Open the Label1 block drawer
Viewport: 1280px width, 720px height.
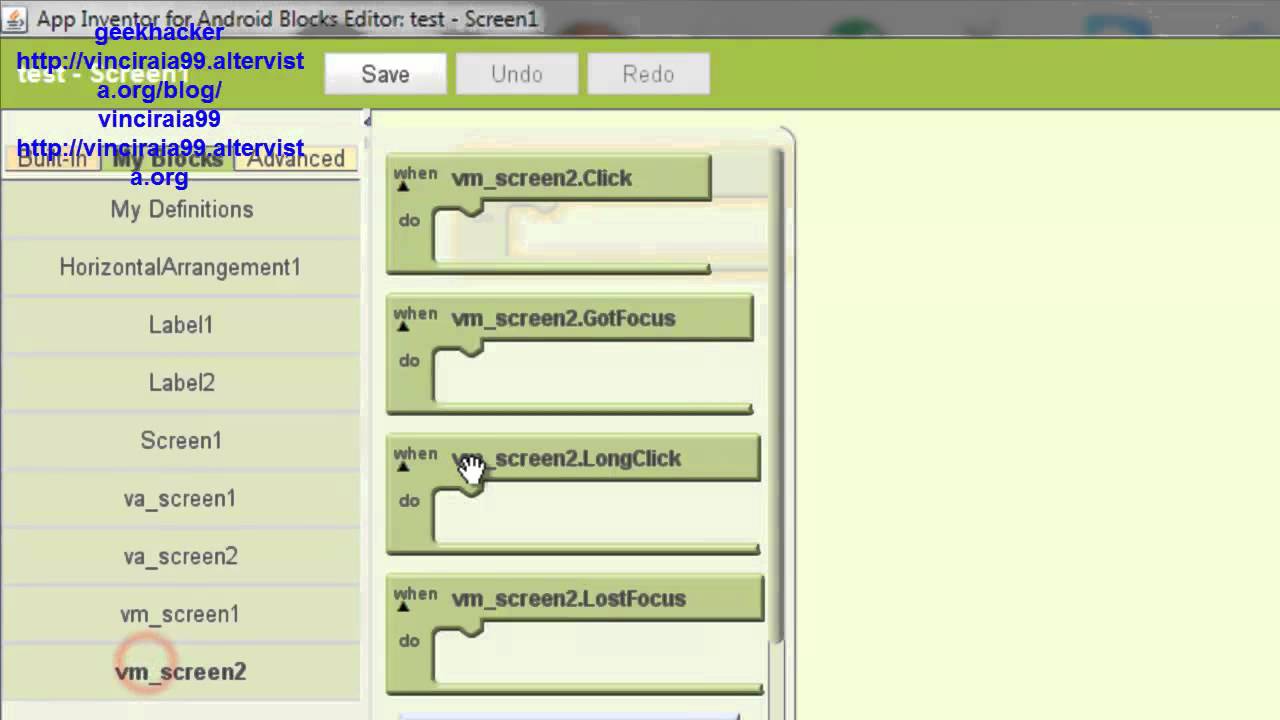click(181, 325)
